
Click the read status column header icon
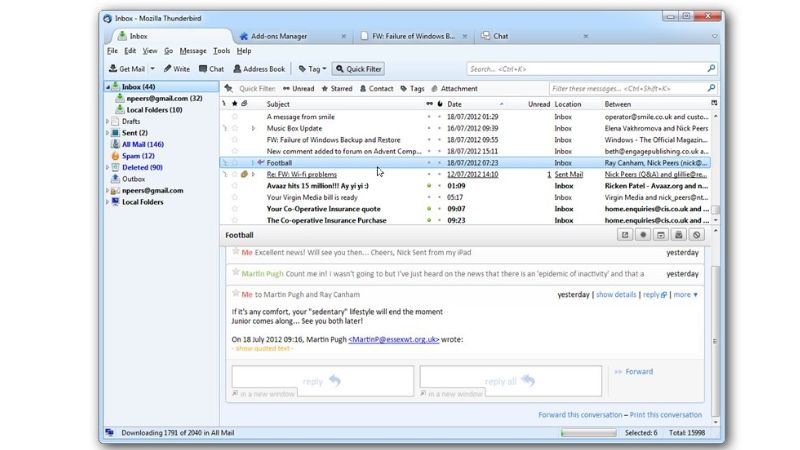429,104
